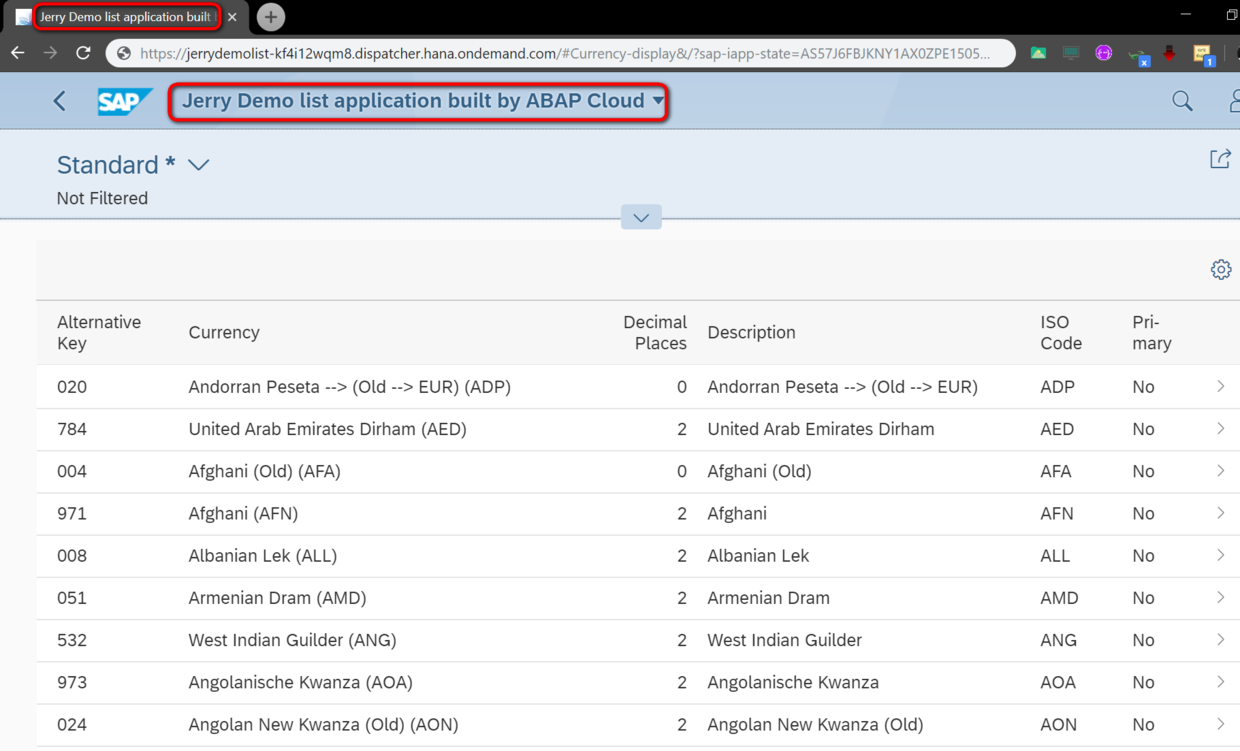Click the red download arrow extension icon

(1168, 53)
